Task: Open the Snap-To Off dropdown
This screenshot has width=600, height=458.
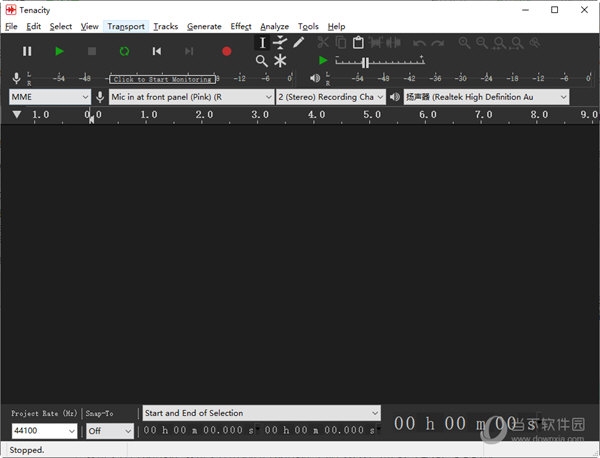Action: pyautogui.click(x=110, y=431)
